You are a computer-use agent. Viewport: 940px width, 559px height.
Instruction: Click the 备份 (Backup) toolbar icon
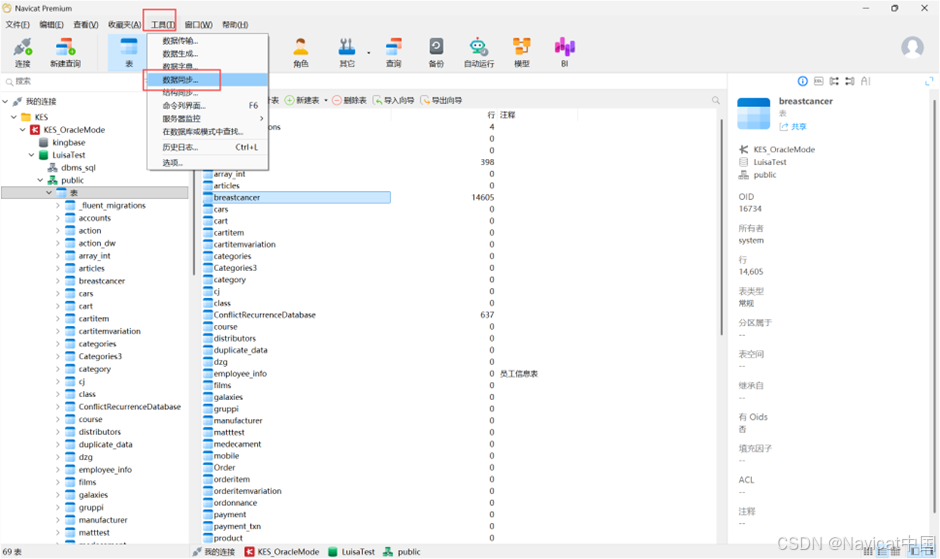tap(436, 52)
